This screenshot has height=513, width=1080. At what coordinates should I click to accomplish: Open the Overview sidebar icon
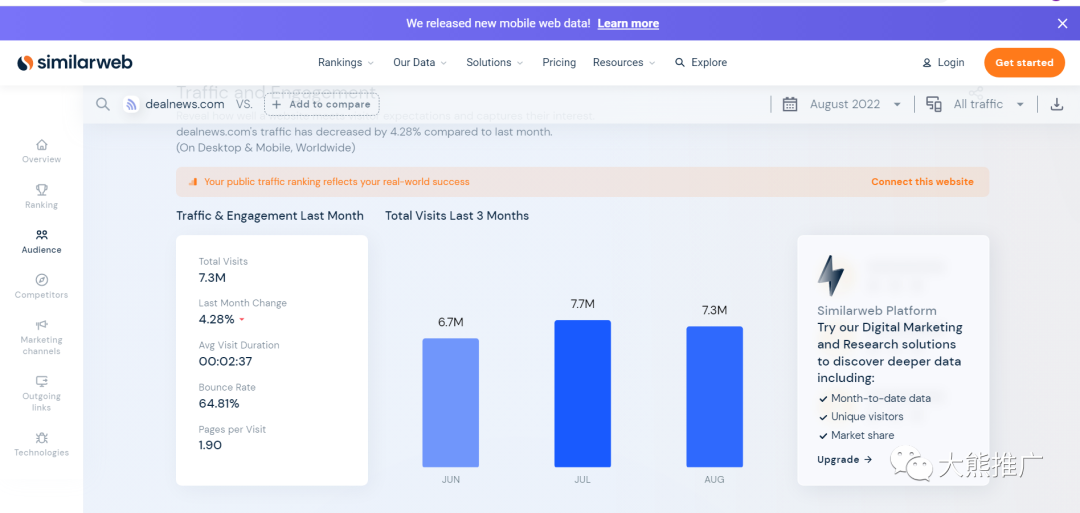coord(42,145)
